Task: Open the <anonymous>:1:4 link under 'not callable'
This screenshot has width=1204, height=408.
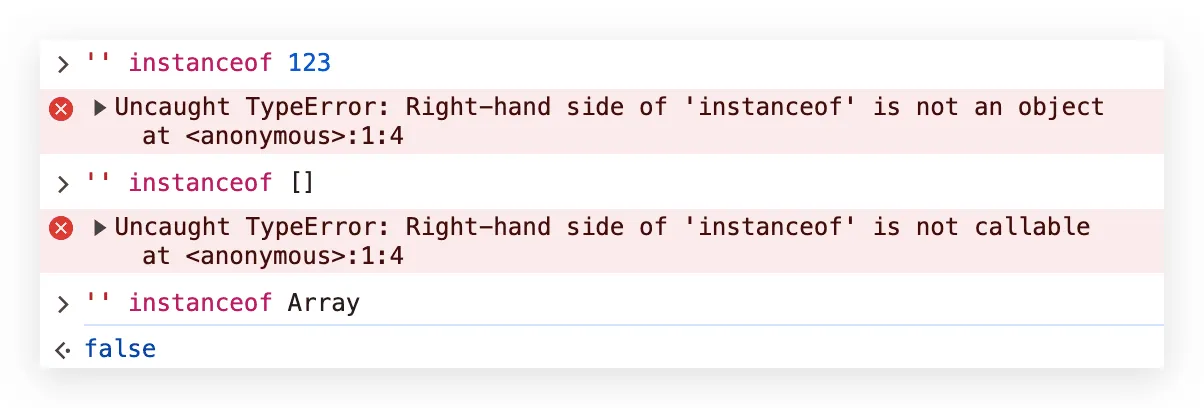Action: tap(294, 257)
